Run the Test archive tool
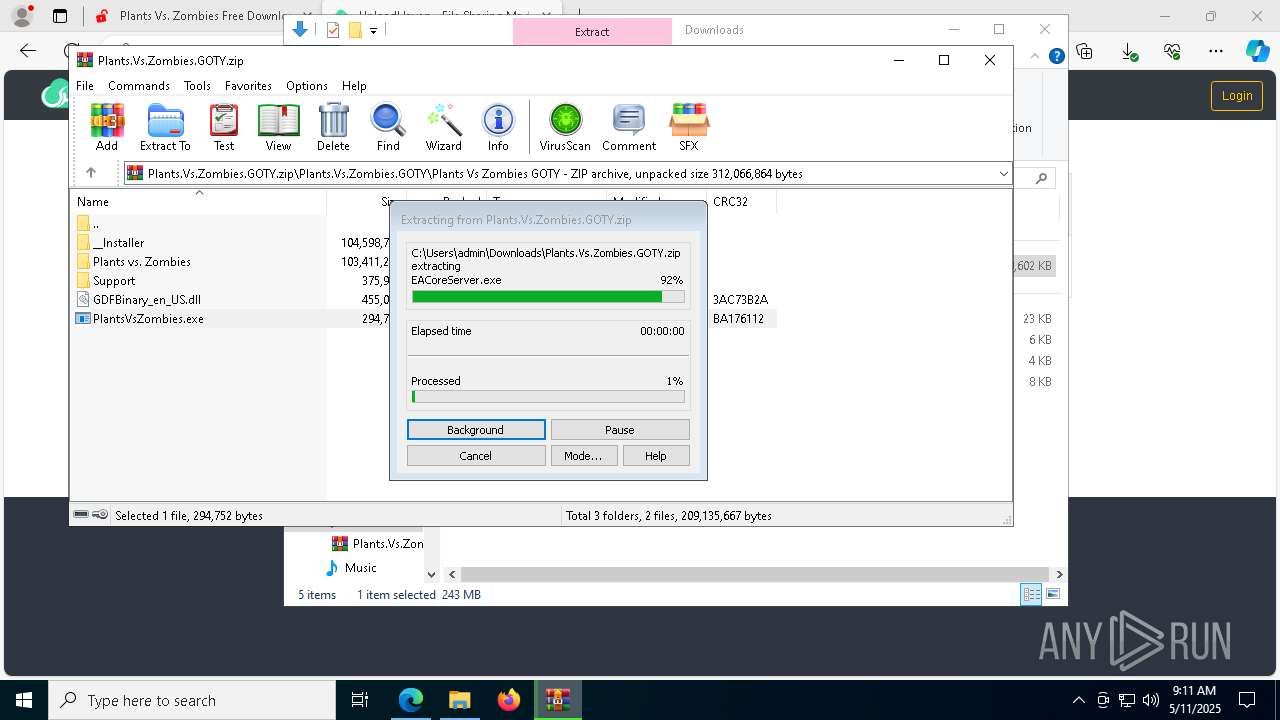Screen dimensions: 1280x720 click(x=224, y=127)
